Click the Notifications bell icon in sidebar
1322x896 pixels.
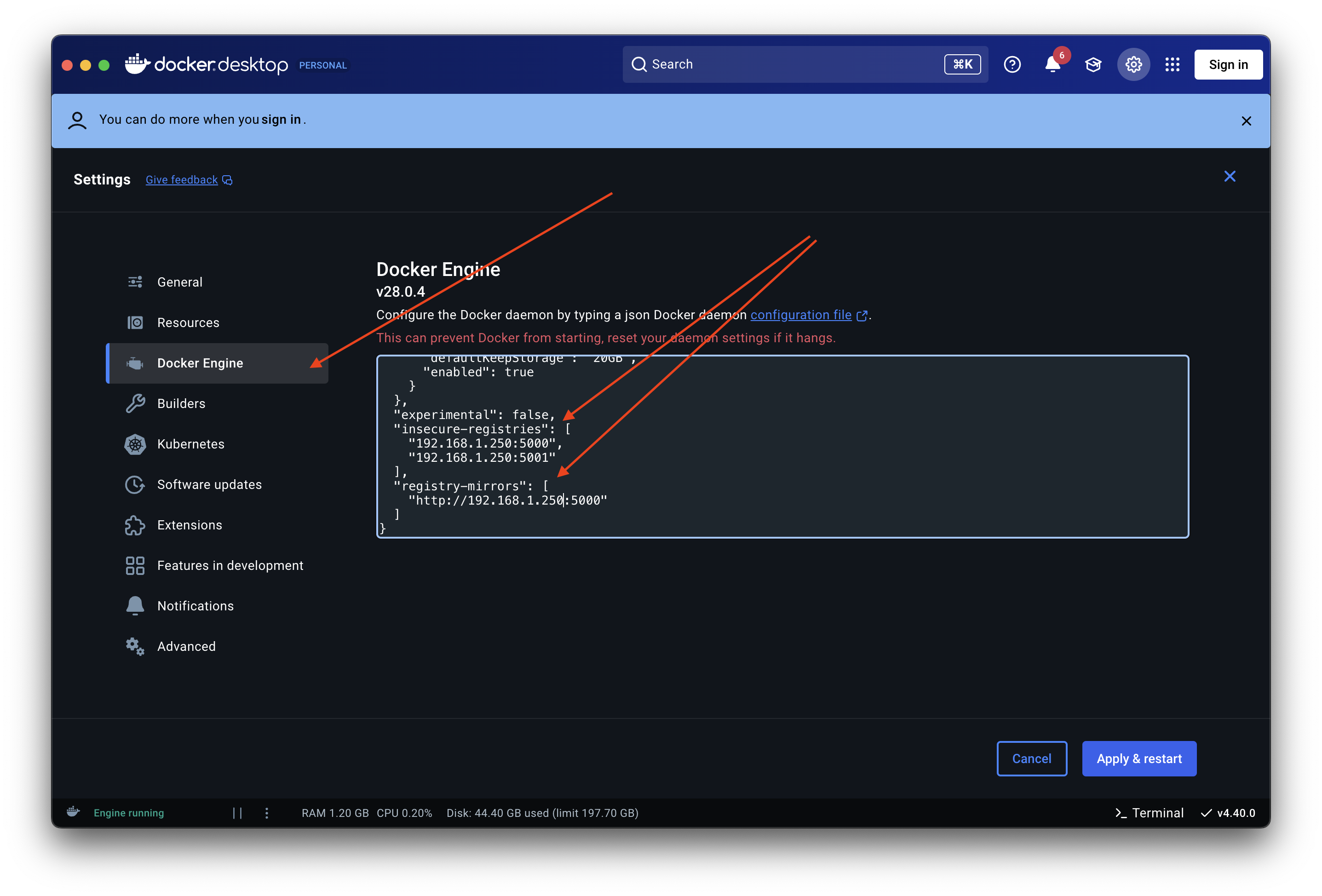click(135, 605)
